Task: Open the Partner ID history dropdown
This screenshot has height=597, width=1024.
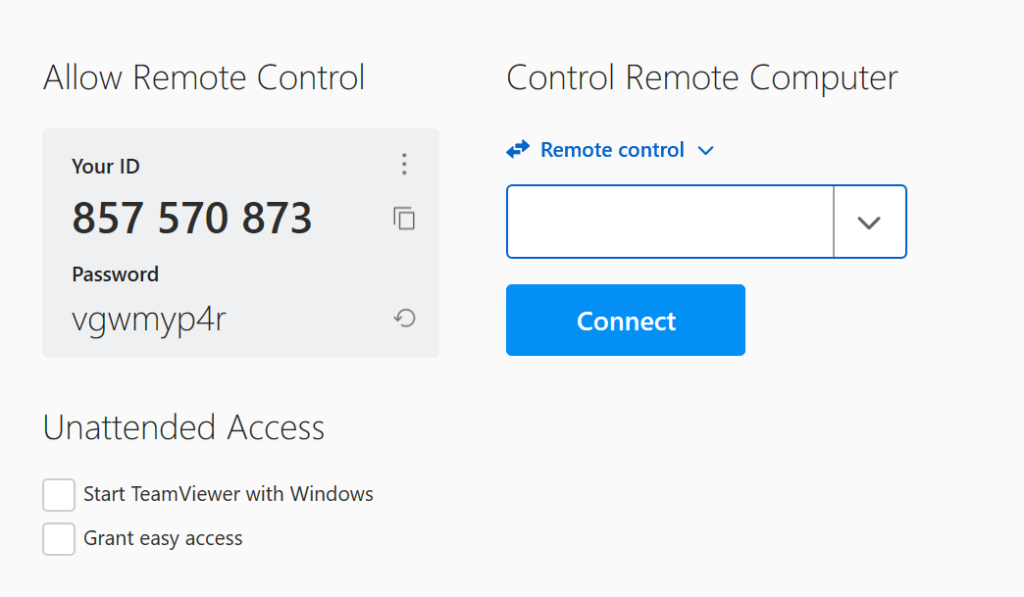Action: point(870,221)
